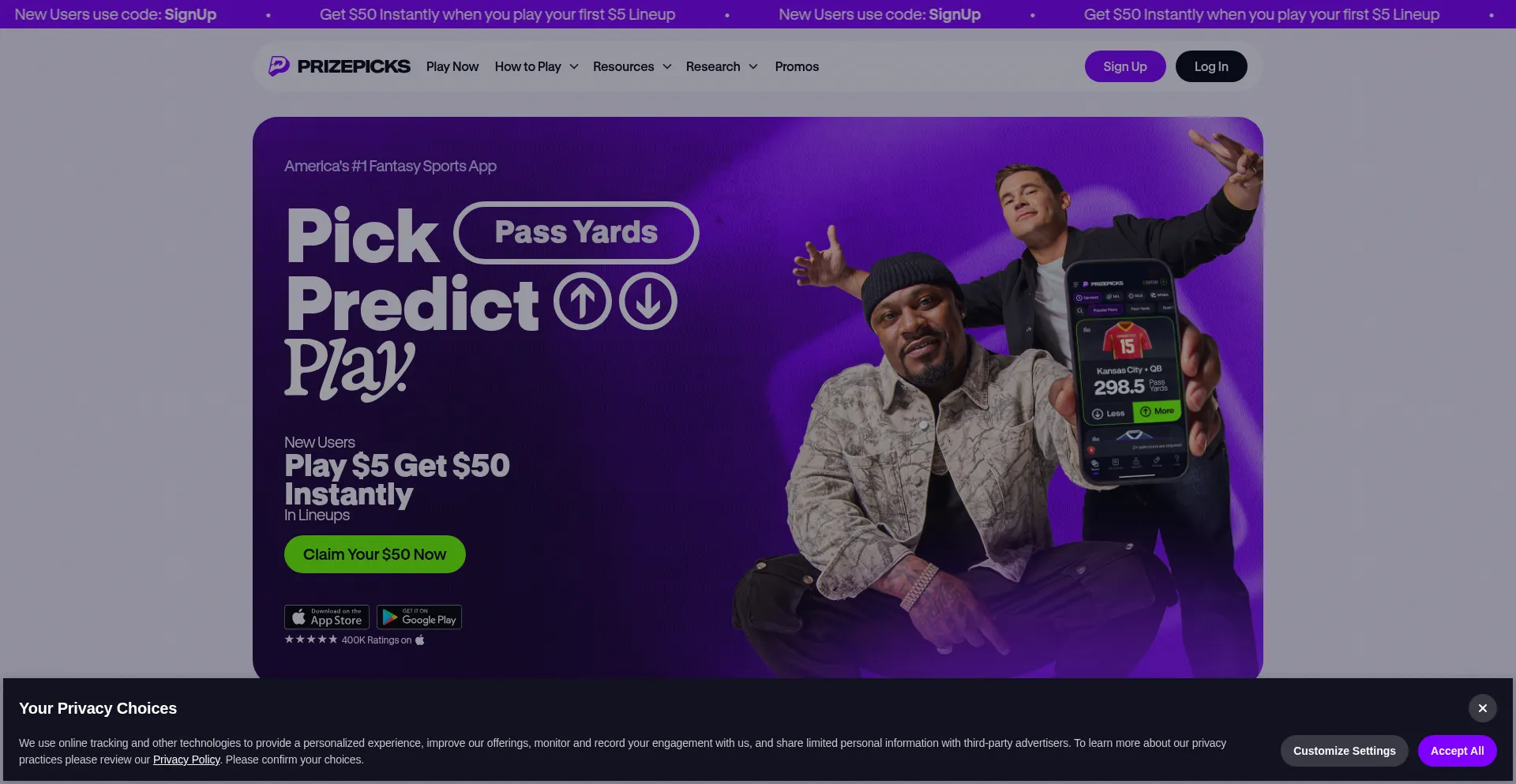Click the down arrow circle icon
The width and height of the screenshot is (1516, 784).
tap(648, 301)
